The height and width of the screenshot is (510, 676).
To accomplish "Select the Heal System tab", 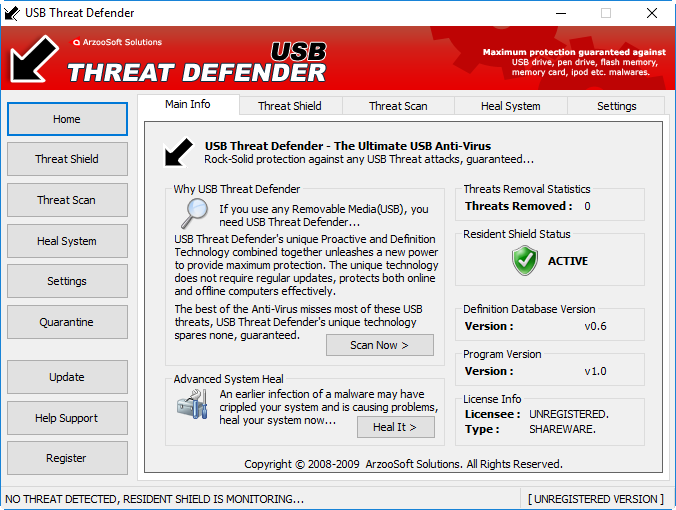I will pos(511,106).
